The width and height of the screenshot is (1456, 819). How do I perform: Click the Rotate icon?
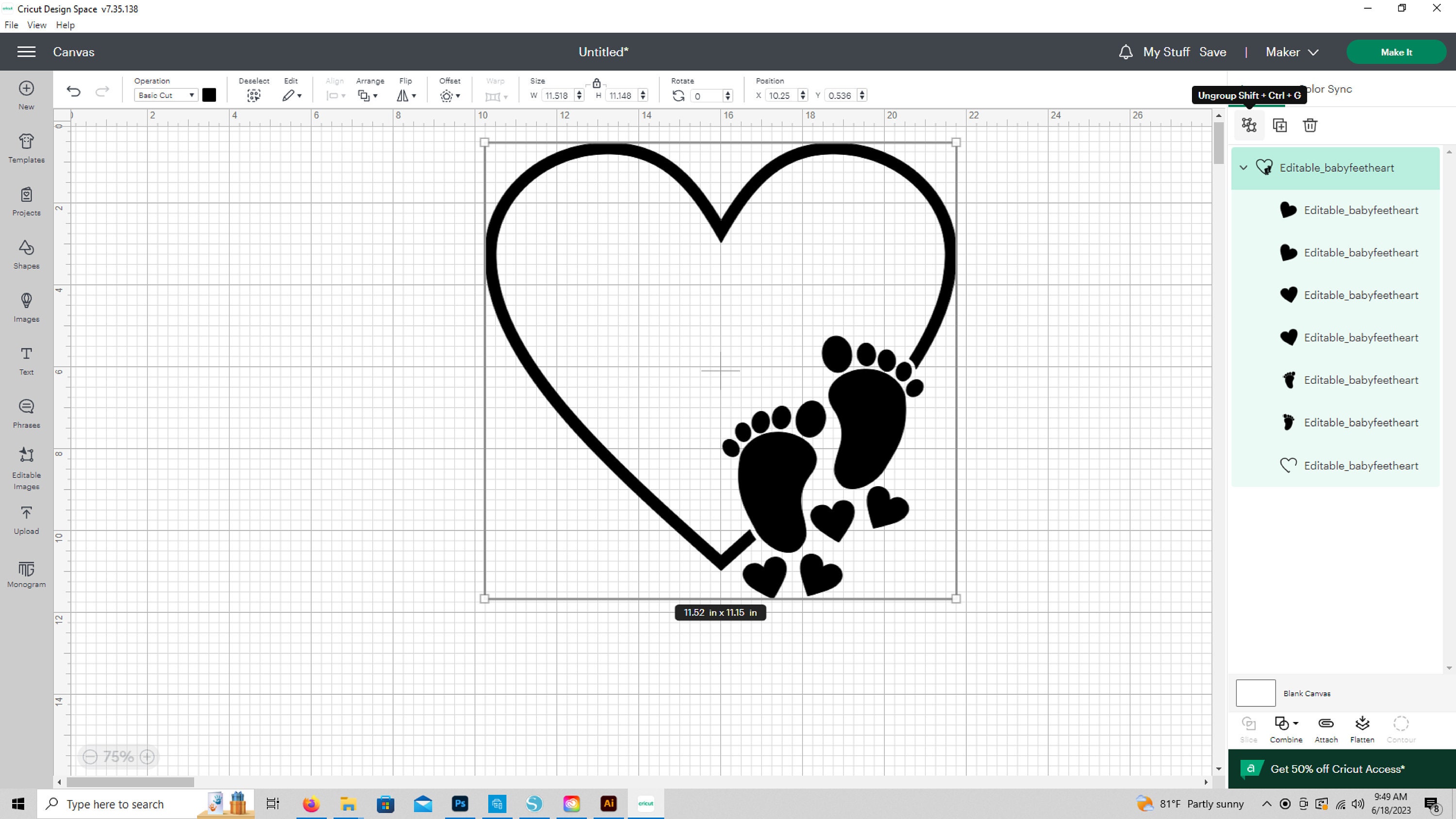point(678,96)
